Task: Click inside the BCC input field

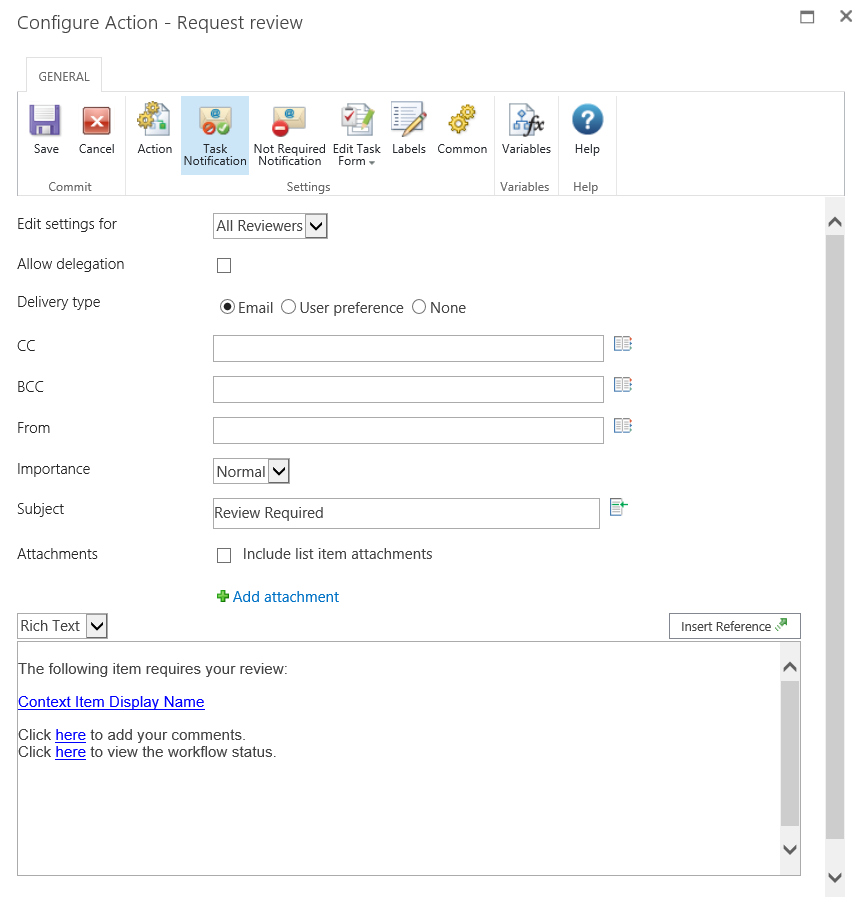Action: (x=408, y=390)
